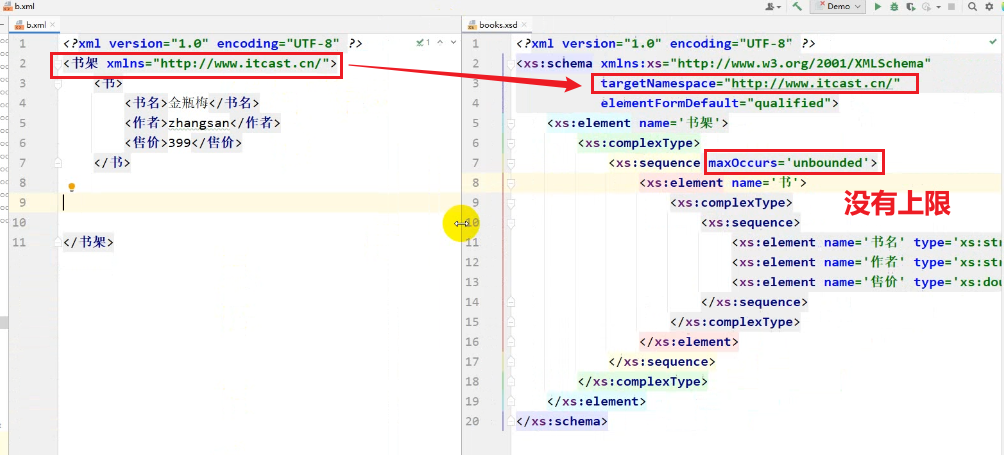Open the Demo run configuration dropdown

pos(838,6)
